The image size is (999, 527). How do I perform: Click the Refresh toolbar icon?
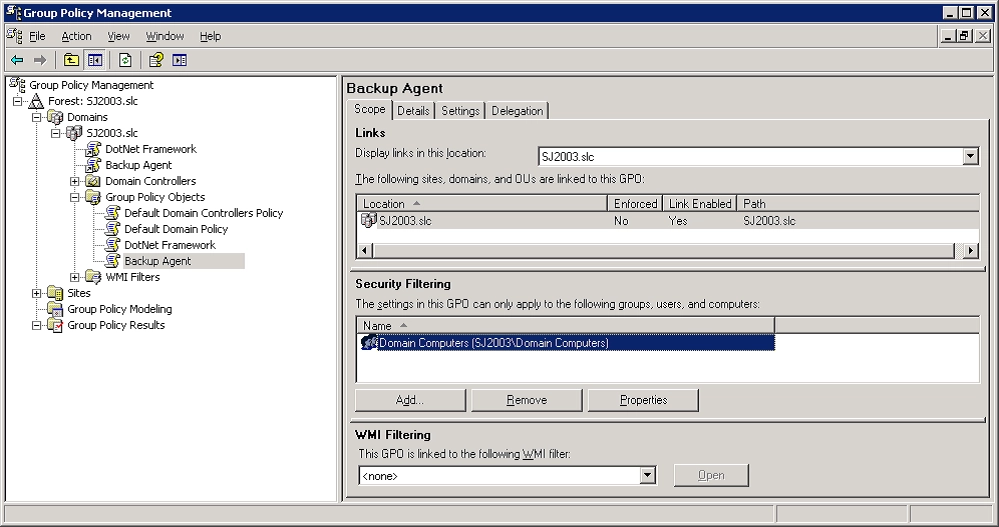click(126, 60)
